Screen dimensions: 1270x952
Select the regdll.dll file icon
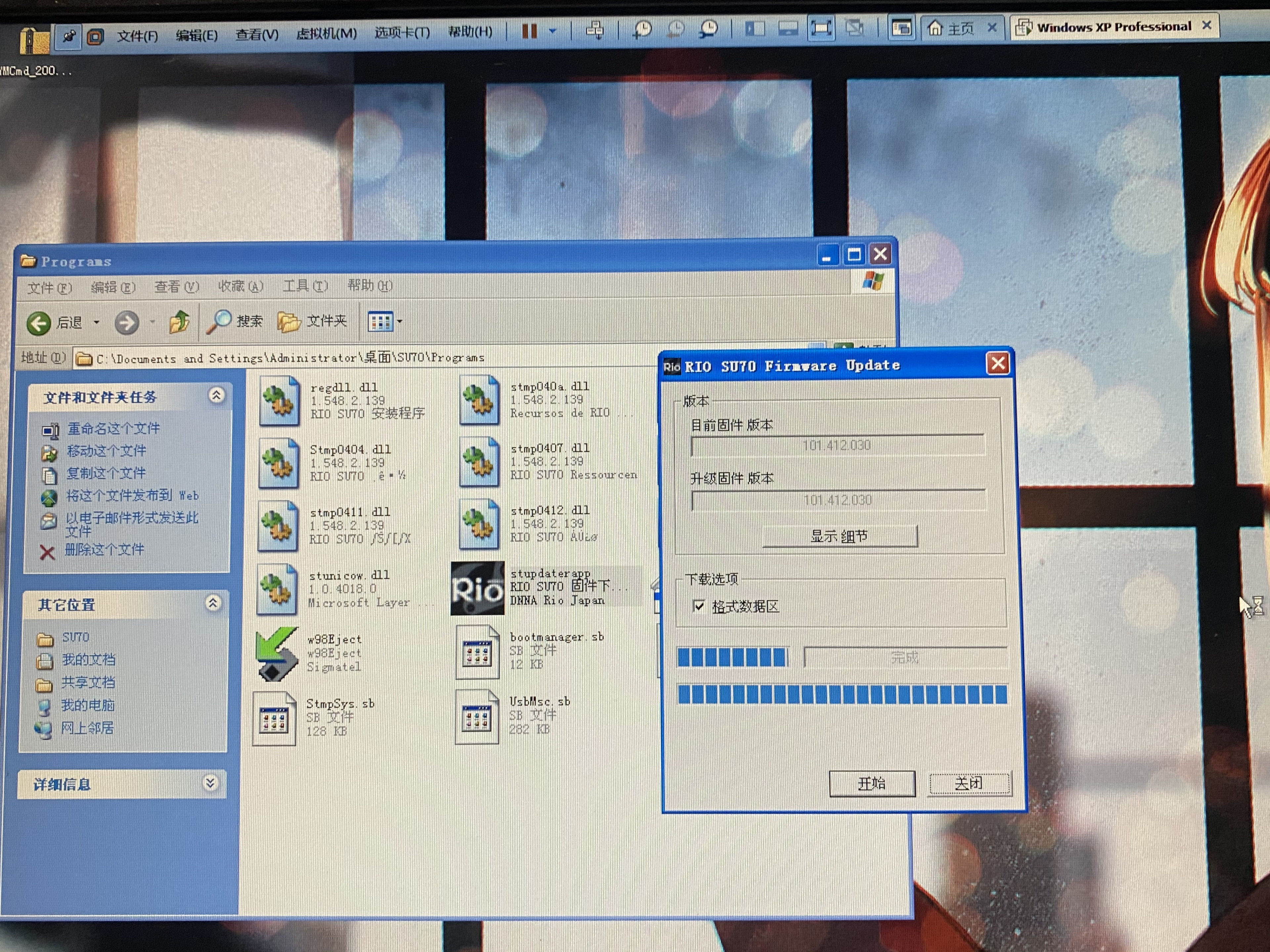[x=279, y=401]
